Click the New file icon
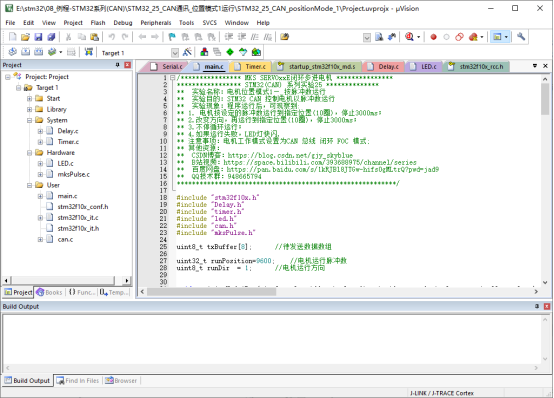Screen dimensions: 554x398 (13, 37)
